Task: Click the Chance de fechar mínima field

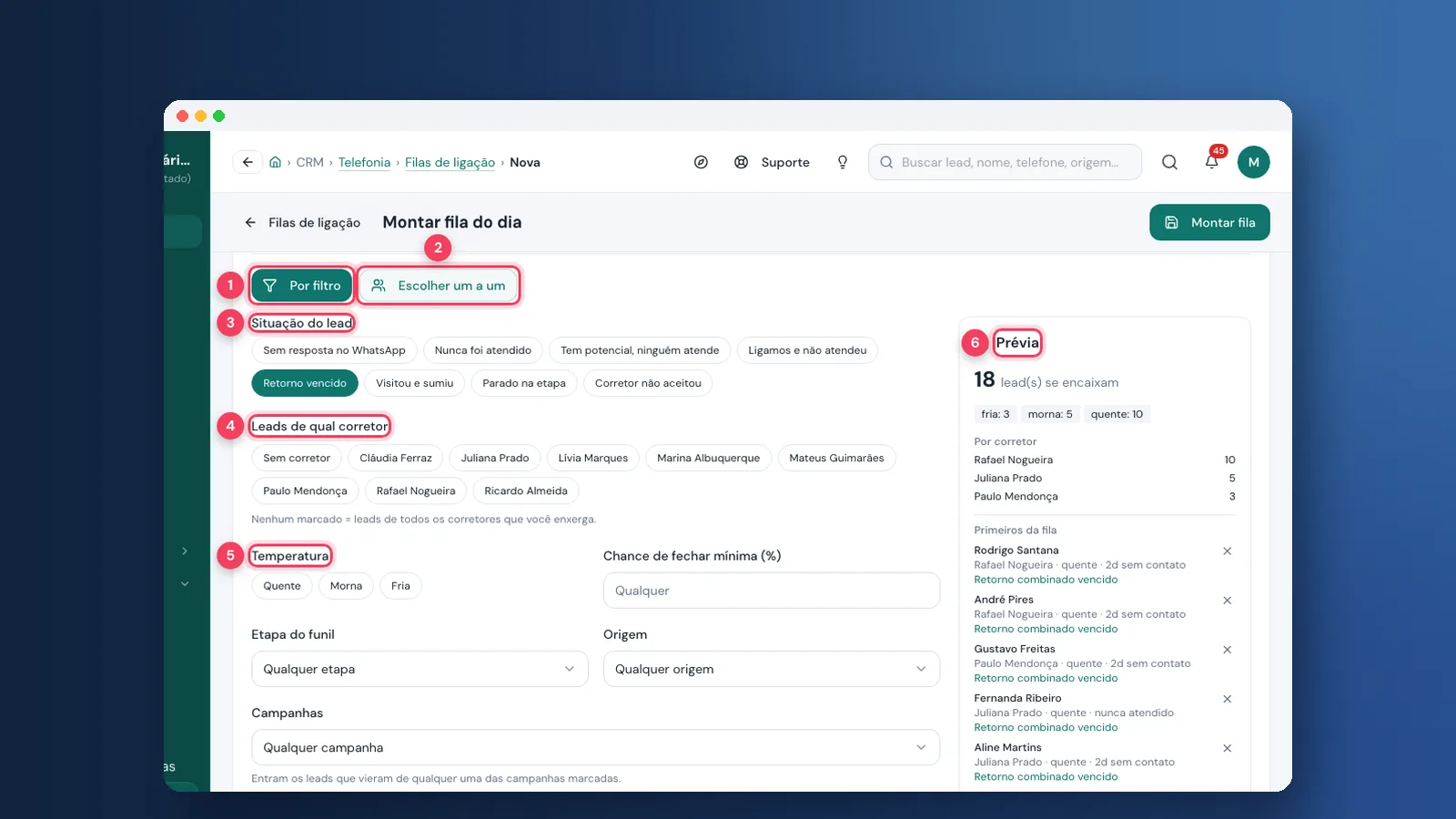Action: pyautogui.click(x=772, y=591)
